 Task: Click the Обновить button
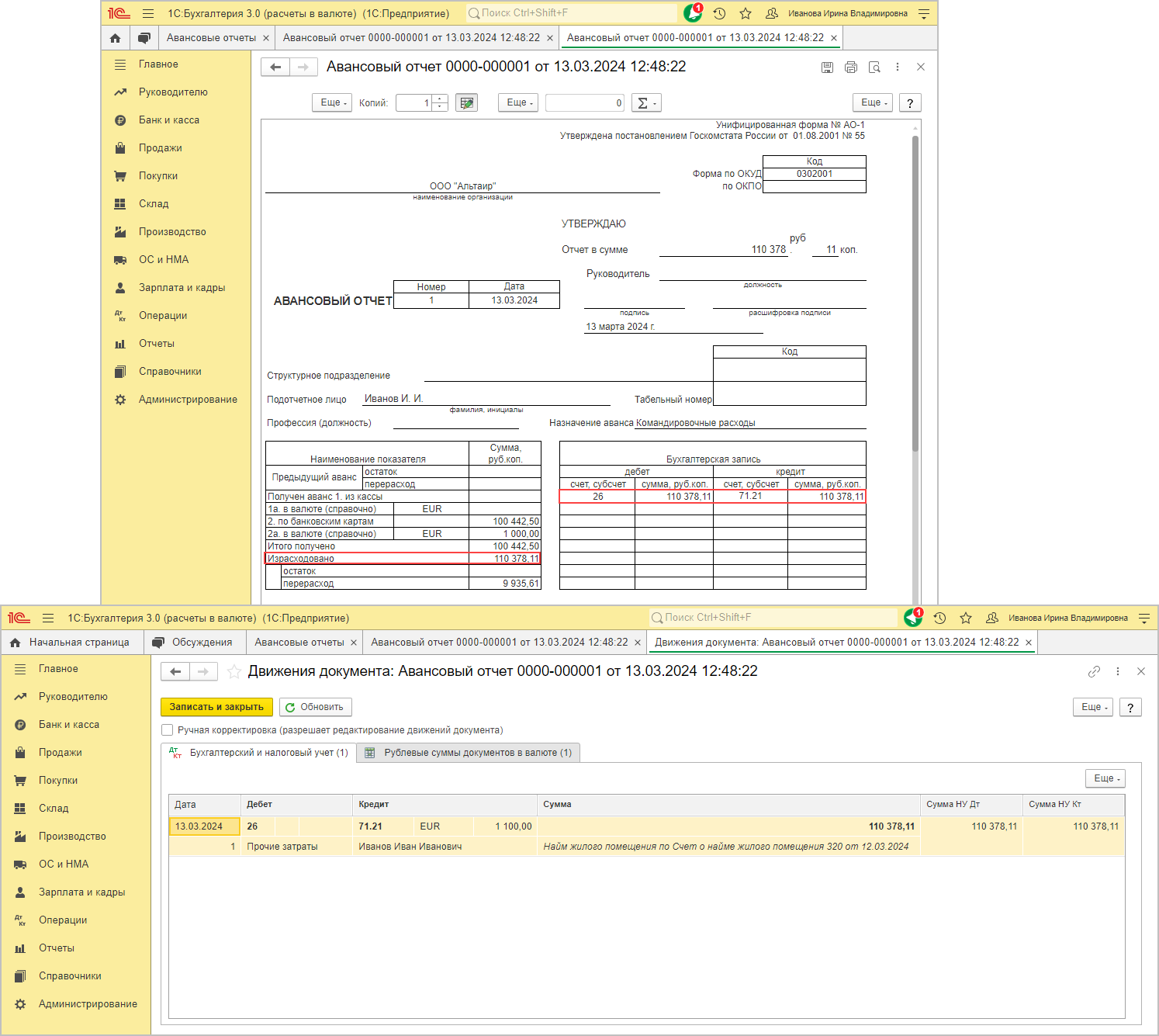click(315, 707)
